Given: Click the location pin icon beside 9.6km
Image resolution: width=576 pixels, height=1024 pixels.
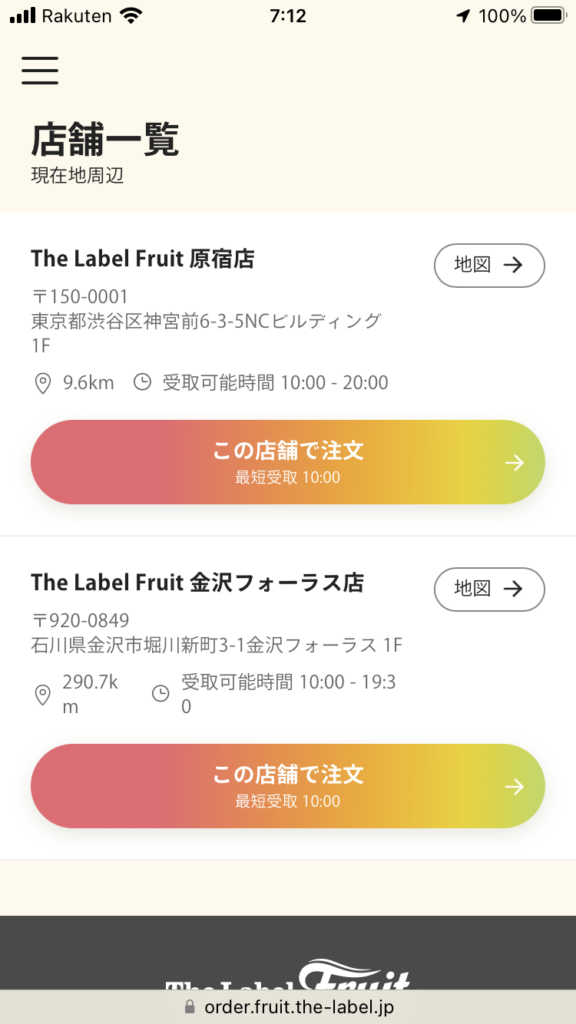Looking at the screenshot, I should [42, 383].
